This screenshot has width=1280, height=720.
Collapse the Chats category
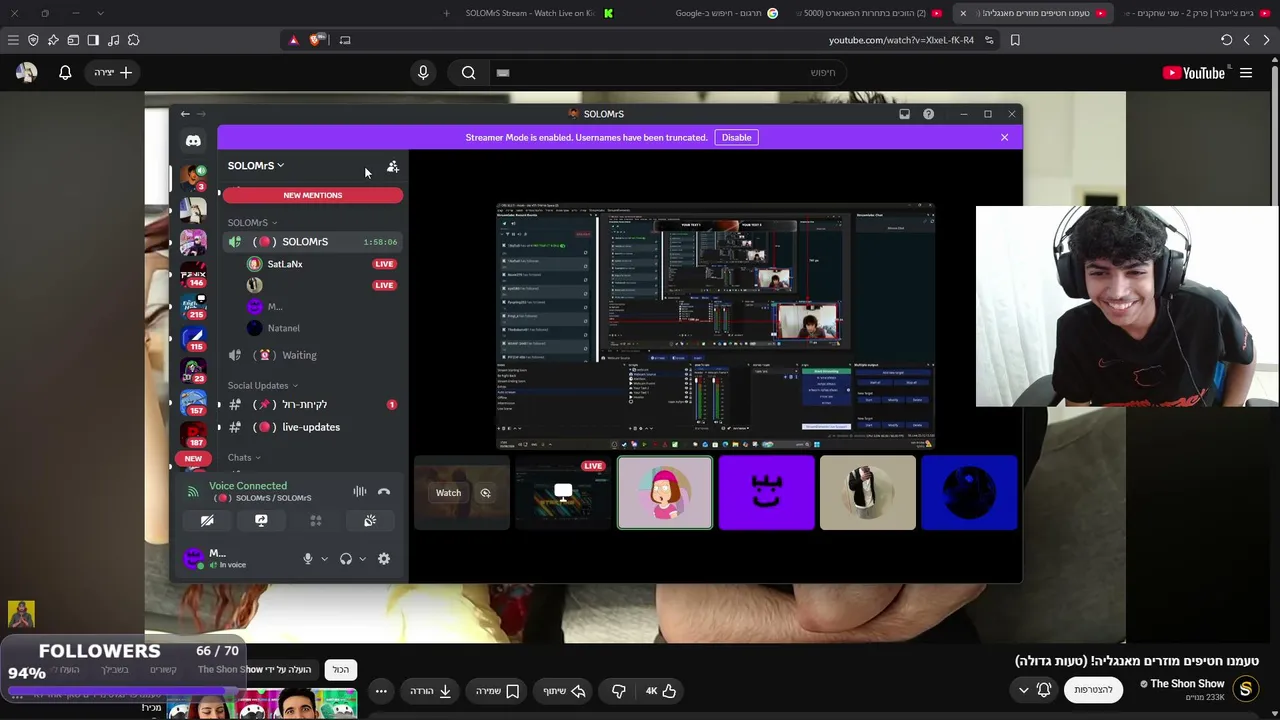[243, 457]
